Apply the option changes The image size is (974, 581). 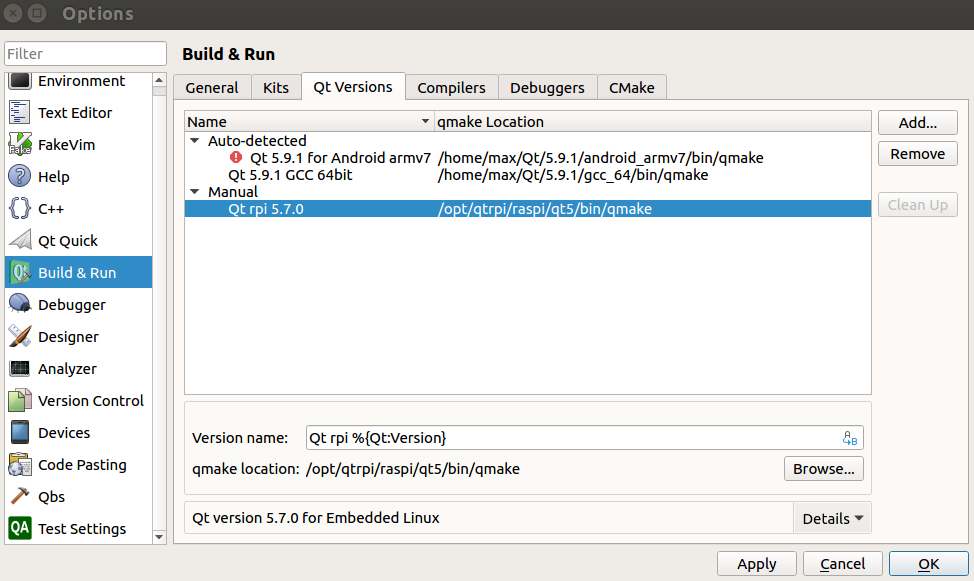[757, 564]
